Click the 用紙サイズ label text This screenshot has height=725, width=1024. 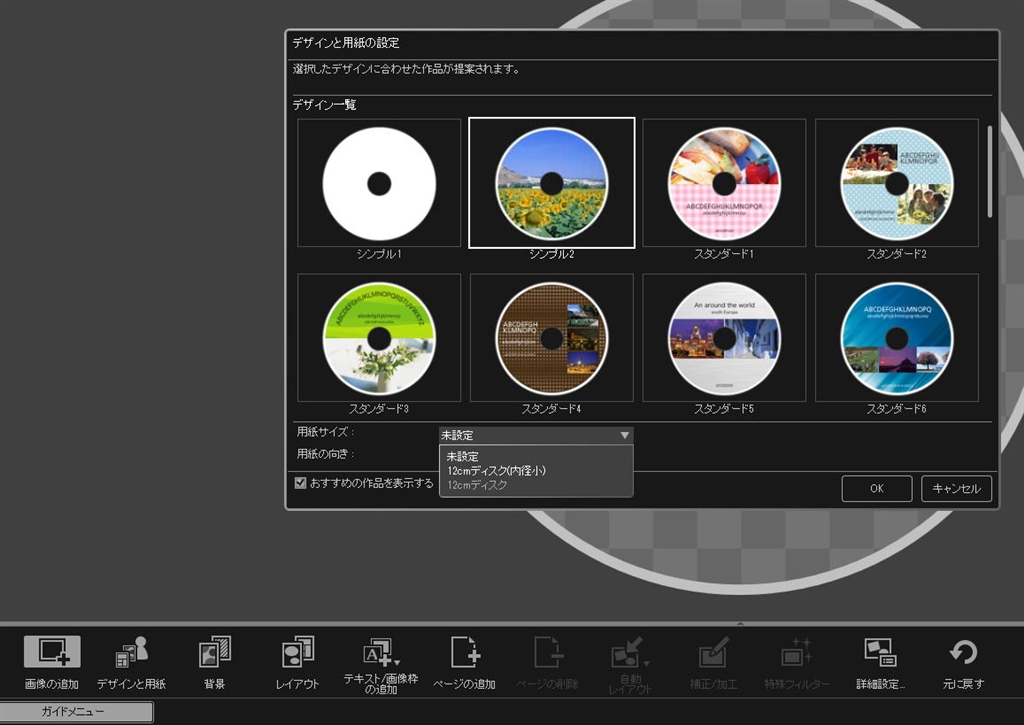[x=325, y=432]
